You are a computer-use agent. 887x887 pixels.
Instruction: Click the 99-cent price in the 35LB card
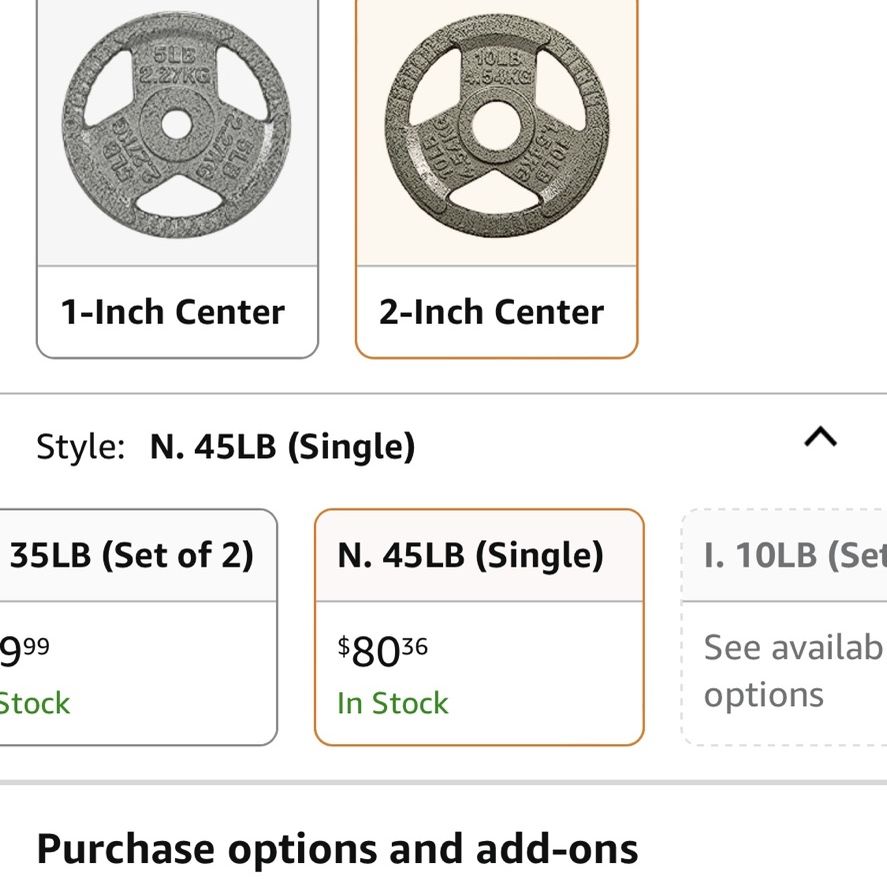(x=24, y=651)
